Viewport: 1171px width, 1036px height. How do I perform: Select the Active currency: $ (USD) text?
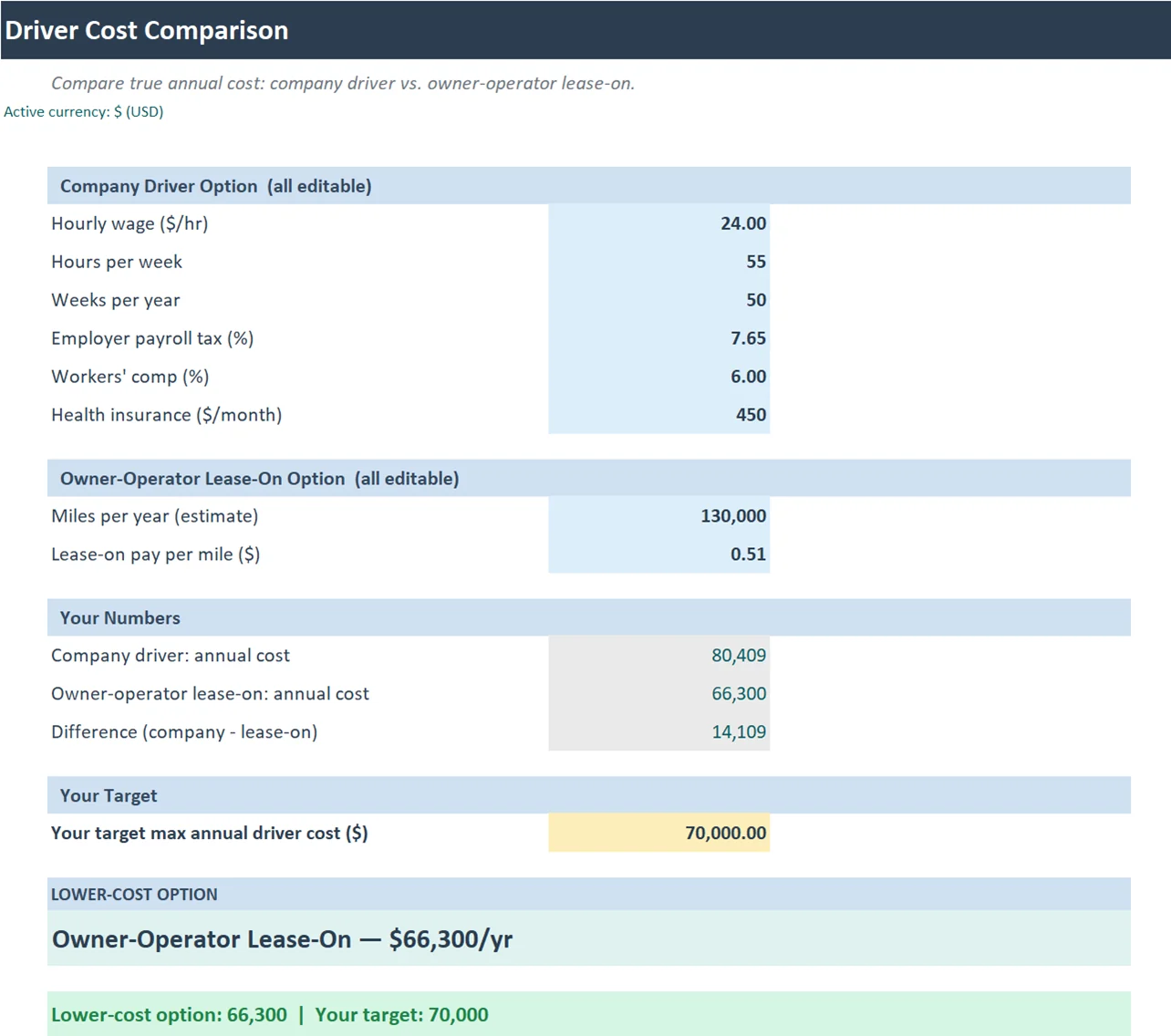(x=84, y=111)
